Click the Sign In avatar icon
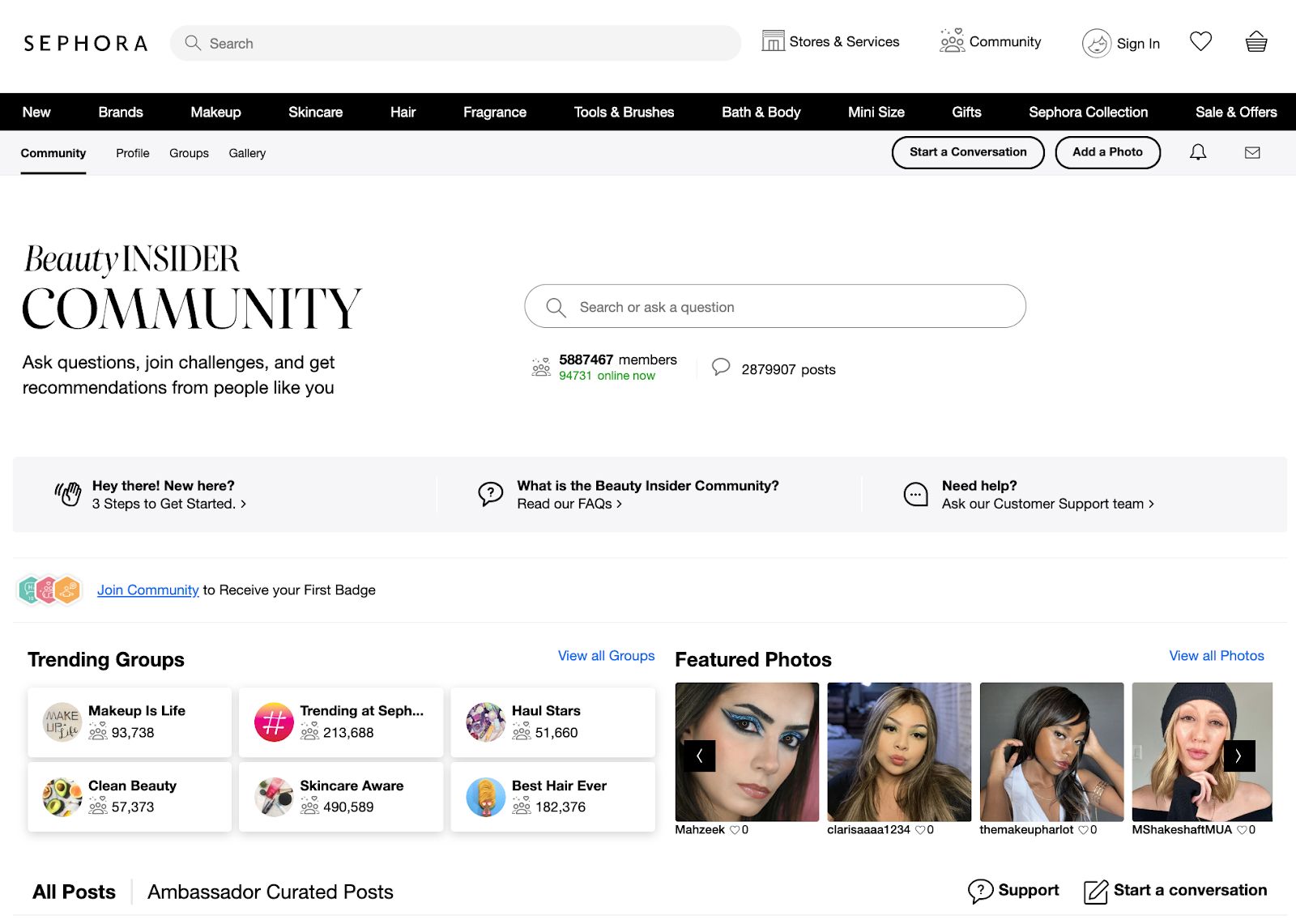 tap(1097, 43)
